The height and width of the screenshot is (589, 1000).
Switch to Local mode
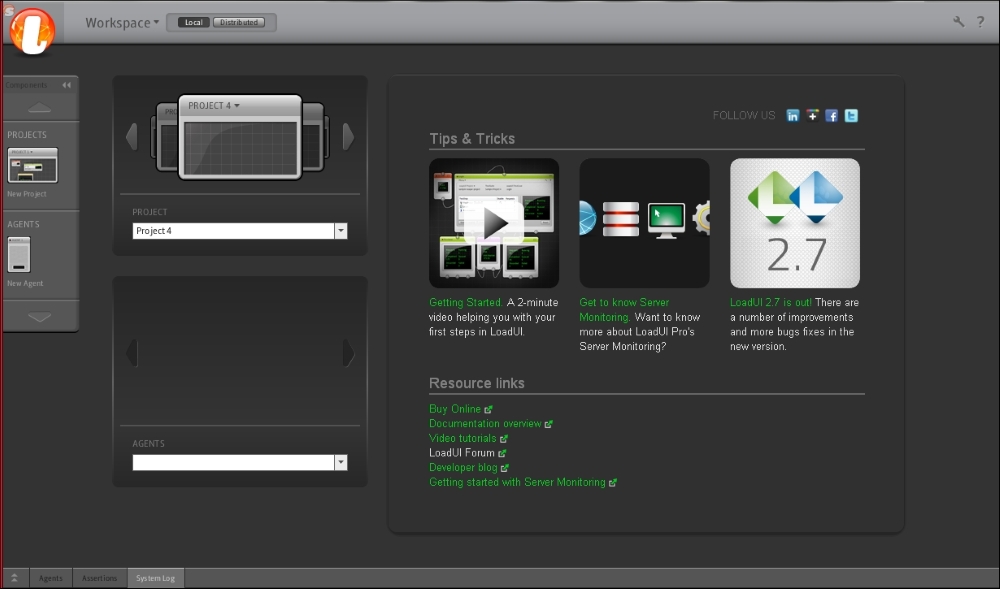pos(194,22)
